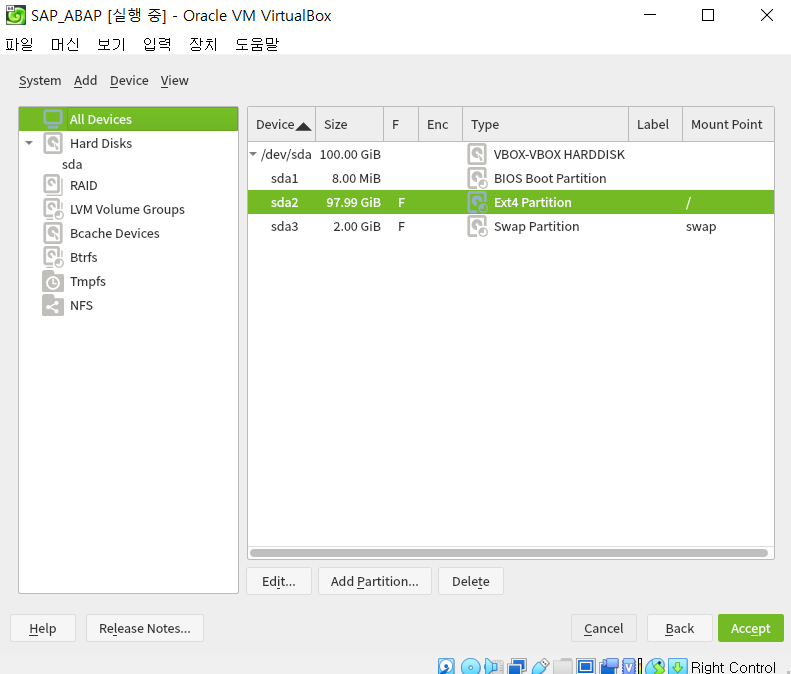This screenshot has width=791, height=674.
Task: Open the System menu
Action: [40, 81]
